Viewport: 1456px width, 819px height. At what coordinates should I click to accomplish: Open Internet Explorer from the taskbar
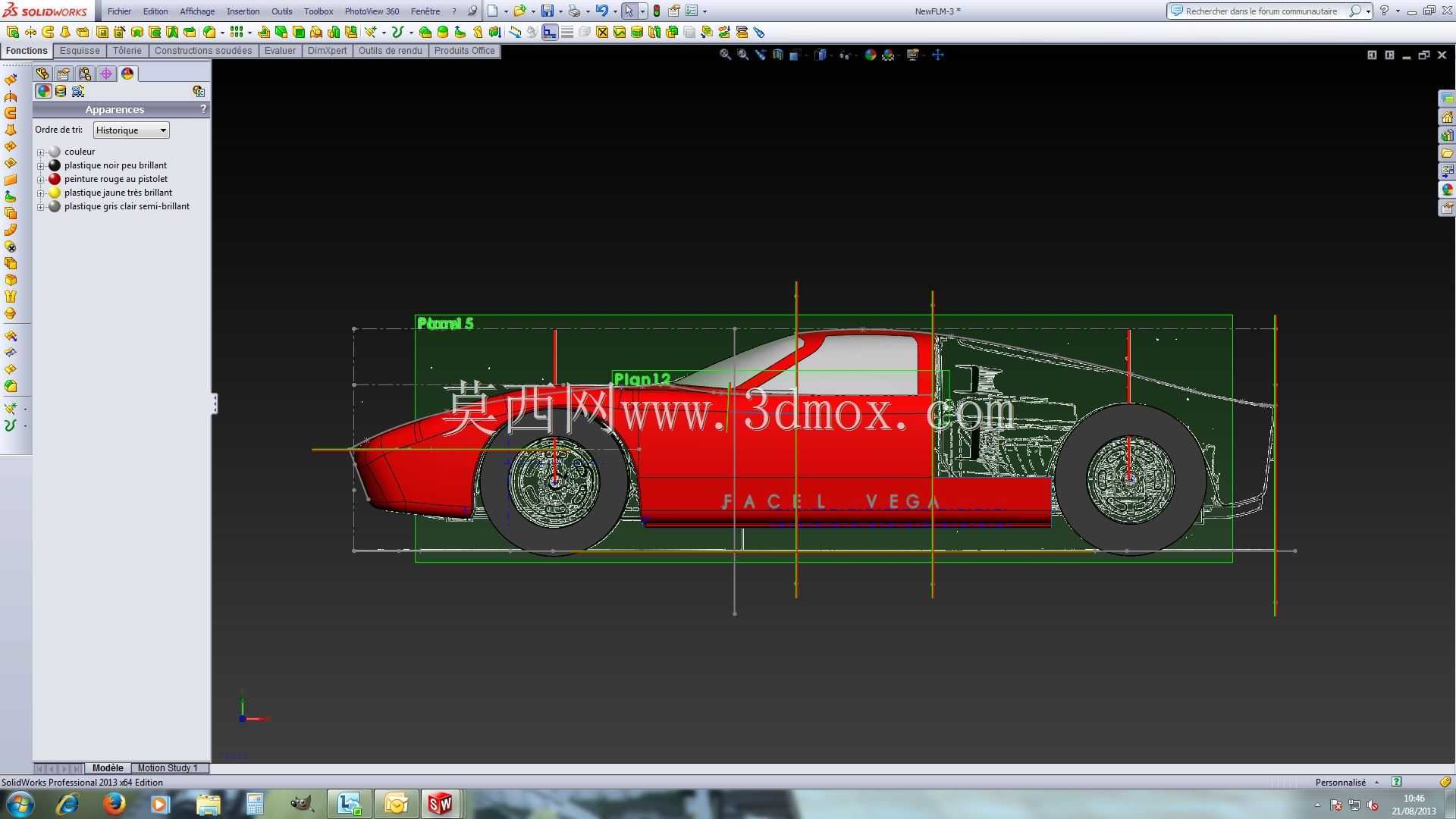(67, 804)
